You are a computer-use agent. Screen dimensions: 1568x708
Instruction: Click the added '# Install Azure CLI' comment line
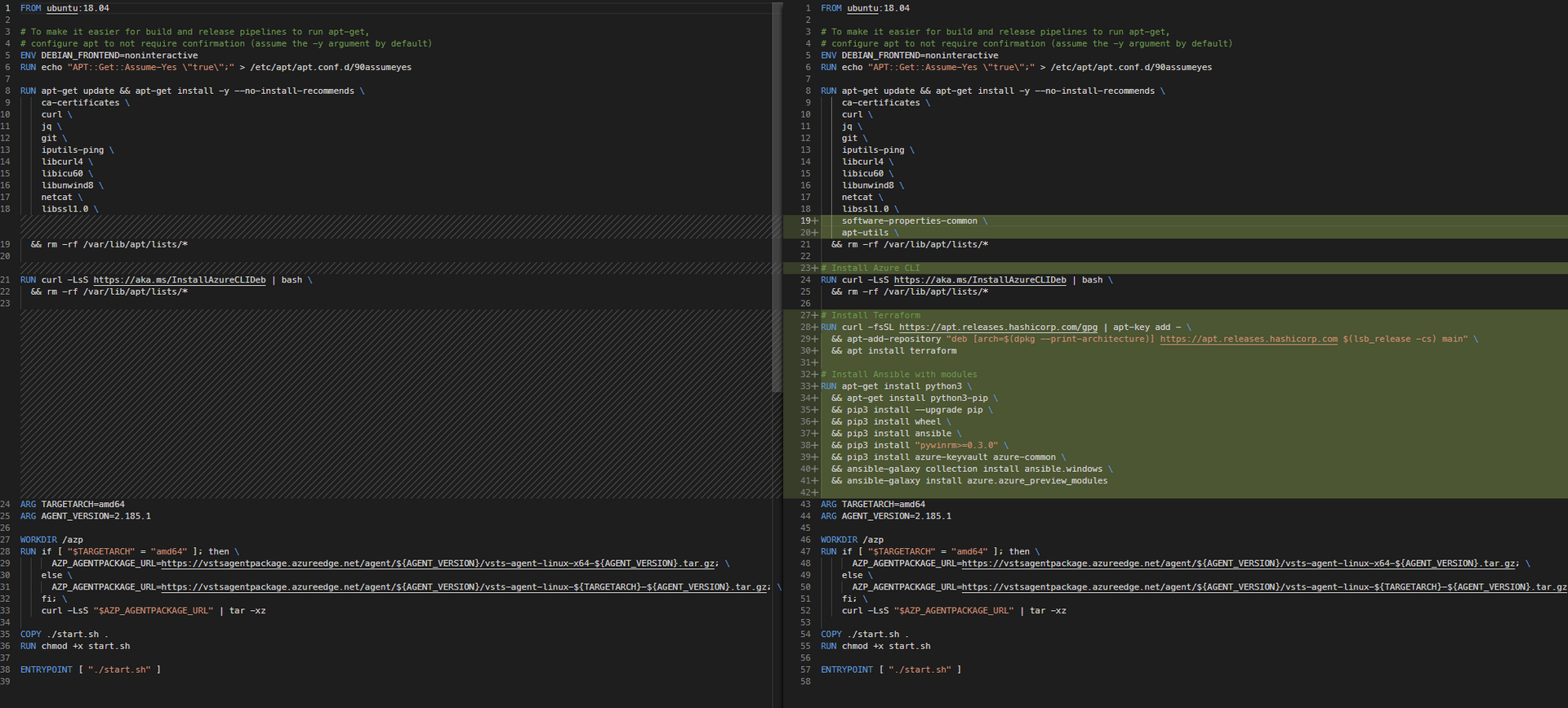871,269
